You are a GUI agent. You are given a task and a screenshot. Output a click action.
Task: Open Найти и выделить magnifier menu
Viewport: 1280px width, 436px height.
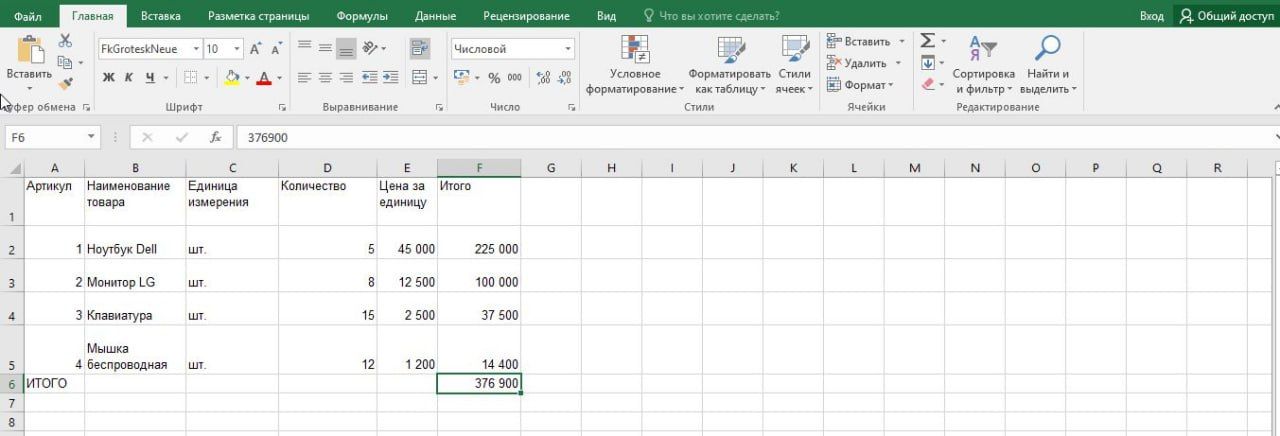[x=1048, y=64]
